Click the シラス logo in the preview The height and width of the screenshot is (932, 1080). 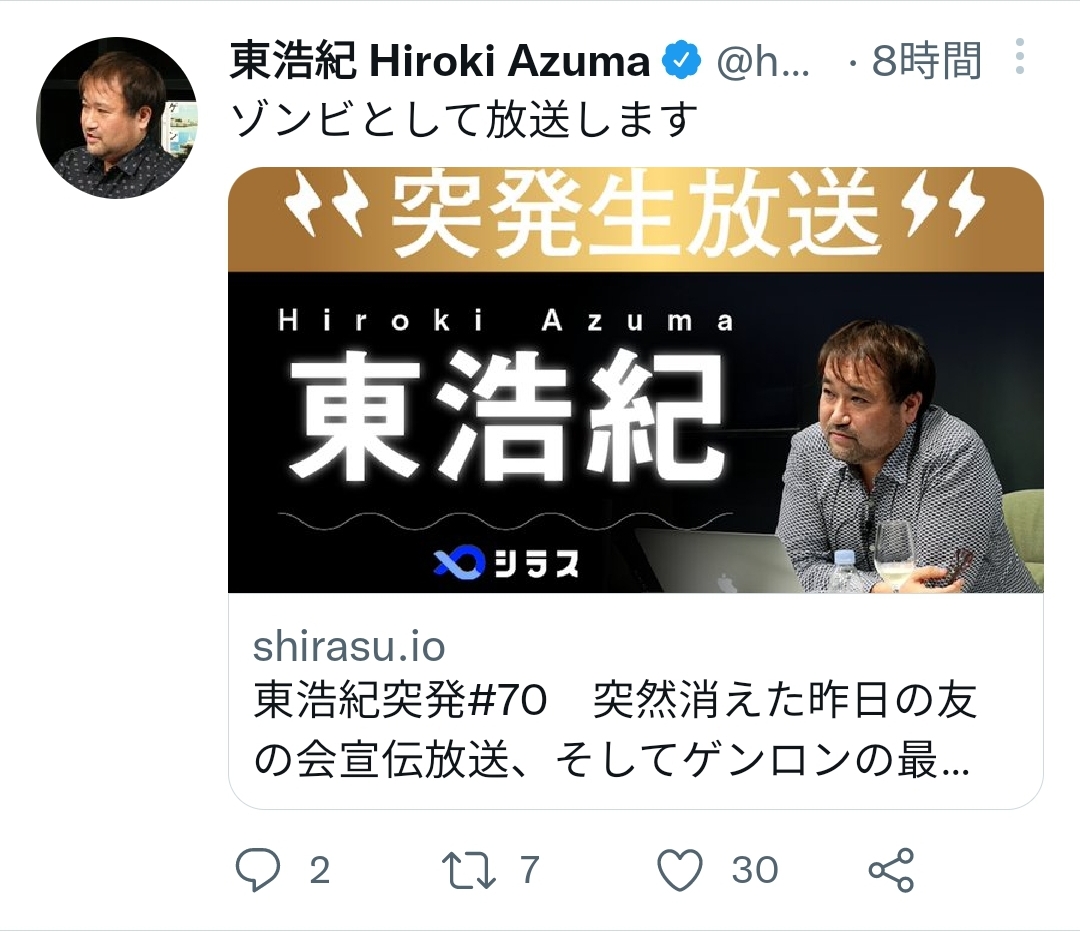coord(506,563)
